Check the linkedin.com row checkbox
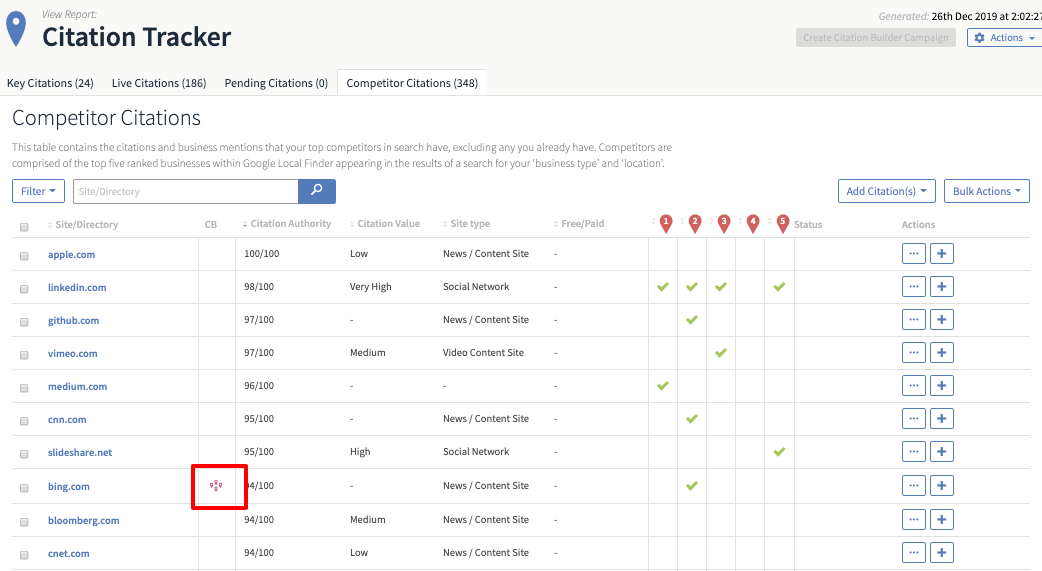 click(24, 289)
